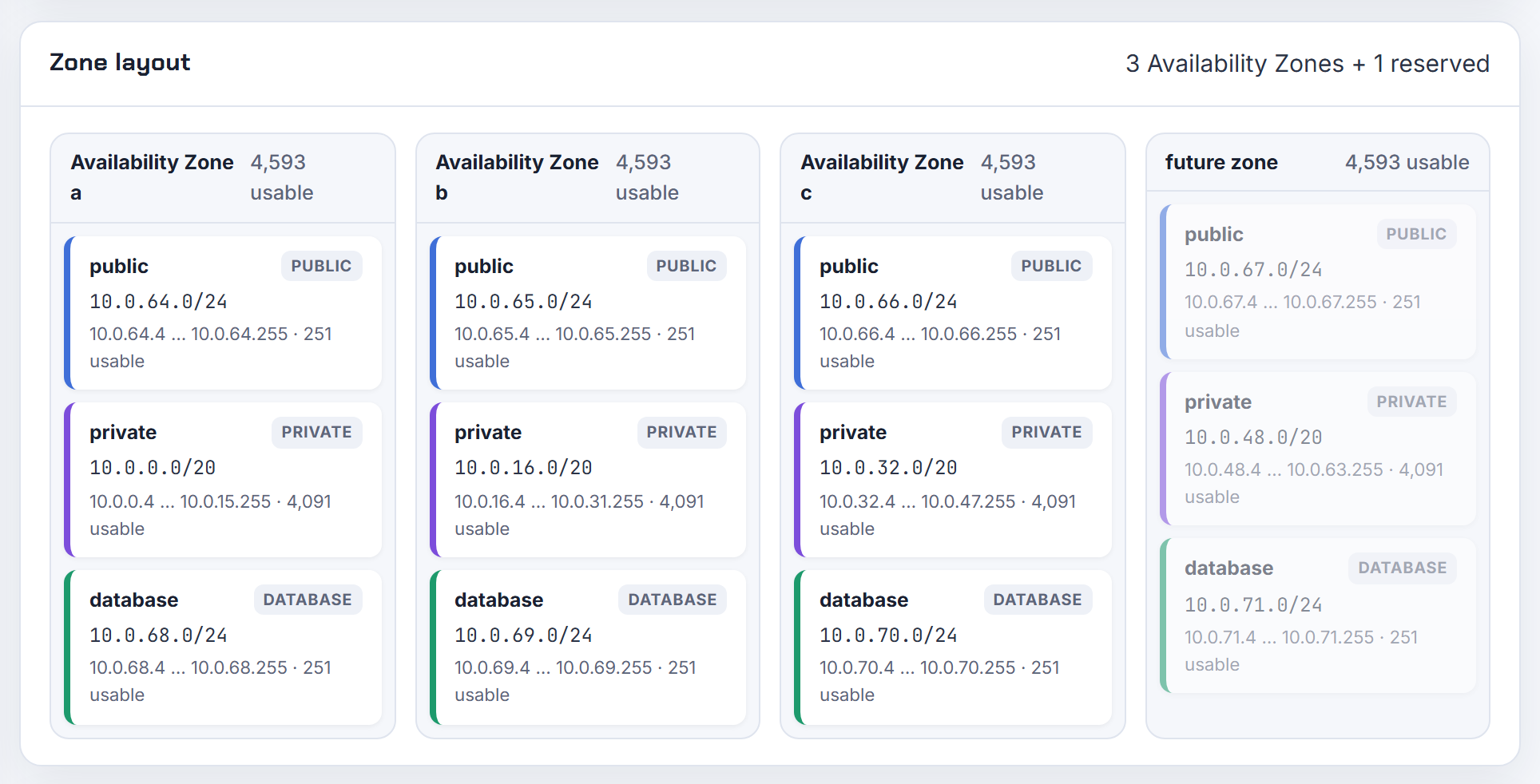Click CIDR 10.0.64.0/24

pyautogui.click(x=158, y=302)
